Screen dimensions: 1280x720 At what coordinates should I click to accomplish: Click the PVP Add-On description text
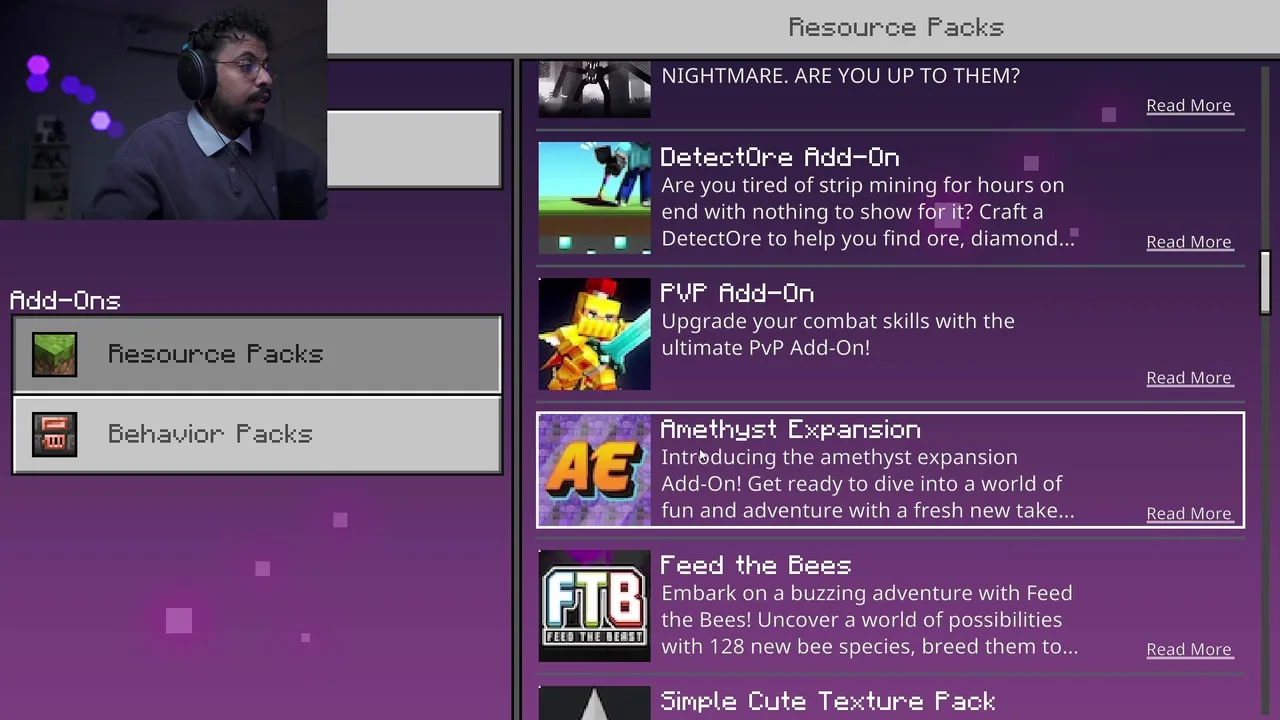pos(838,335)
